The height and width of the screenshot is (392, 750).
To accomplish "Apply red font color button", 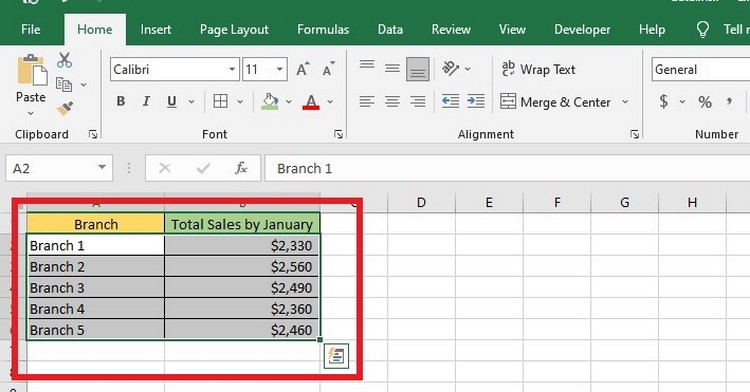I will 311,101.
